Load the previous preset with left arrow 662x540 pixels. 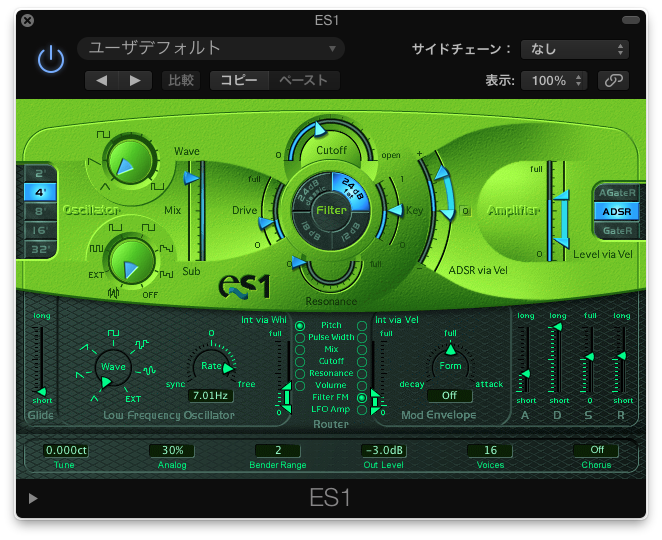point(102,80)
